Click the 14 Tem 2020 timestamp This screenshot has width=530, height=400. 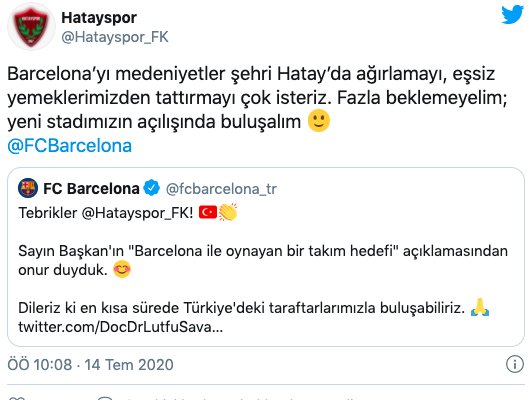(129, 365)
